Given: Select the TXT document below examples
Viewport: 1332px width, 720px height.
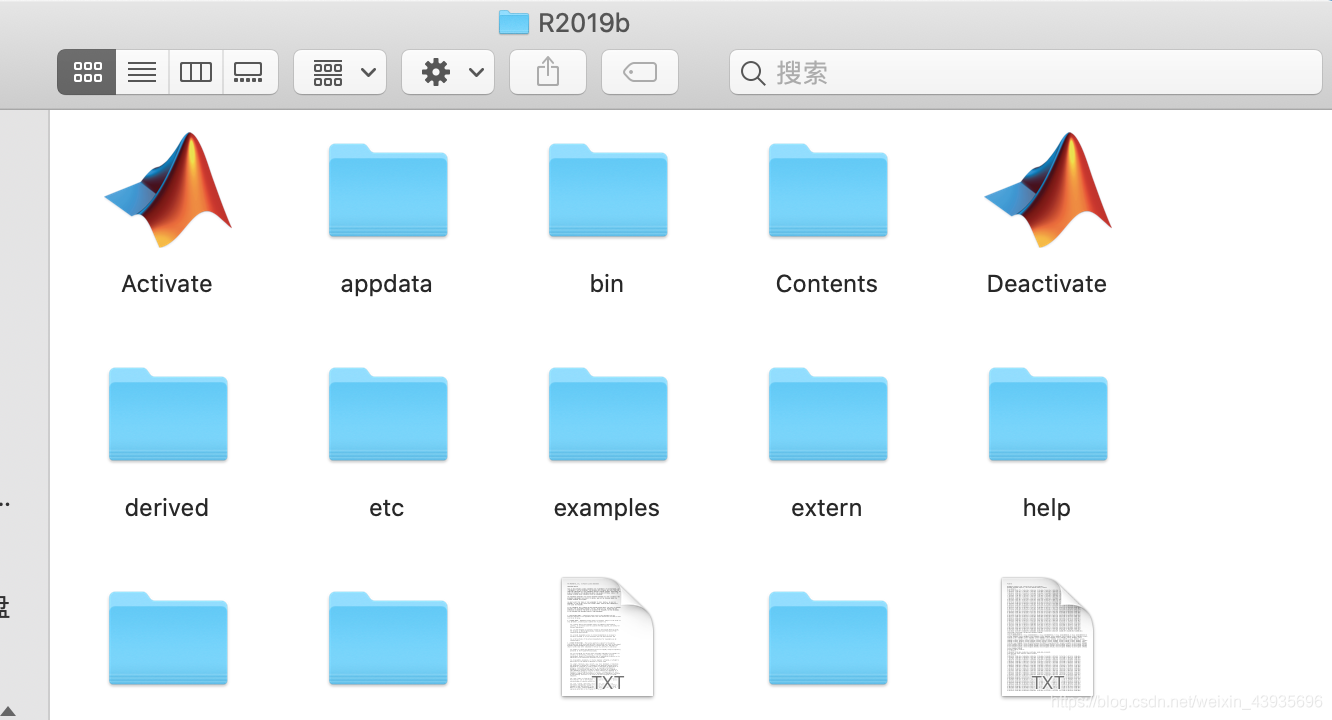Looking at the screenshot, I should (x=607, y=637).
